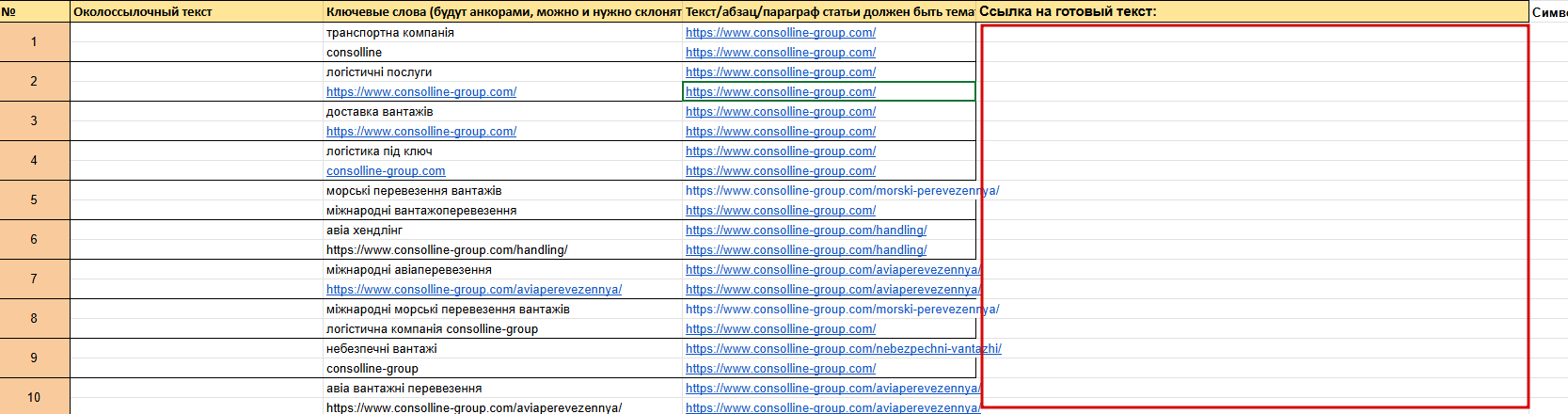Viewport: 1568px width, 414px height.
Task: Select the 'логістичні послуги' cell
Action: click(503, 72)
